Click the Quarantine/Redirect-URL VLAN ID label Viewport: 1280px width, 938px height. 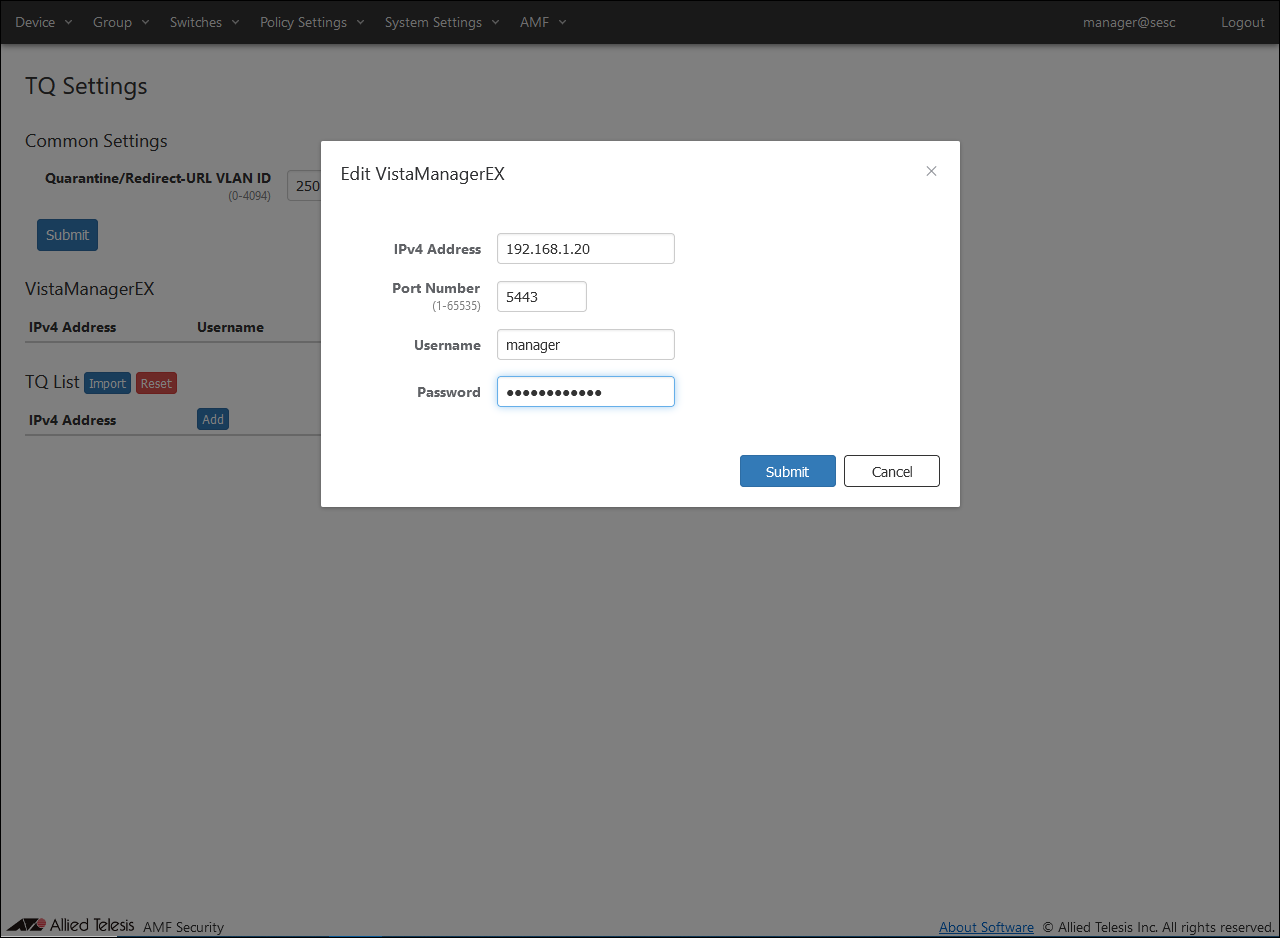[158, 178]
